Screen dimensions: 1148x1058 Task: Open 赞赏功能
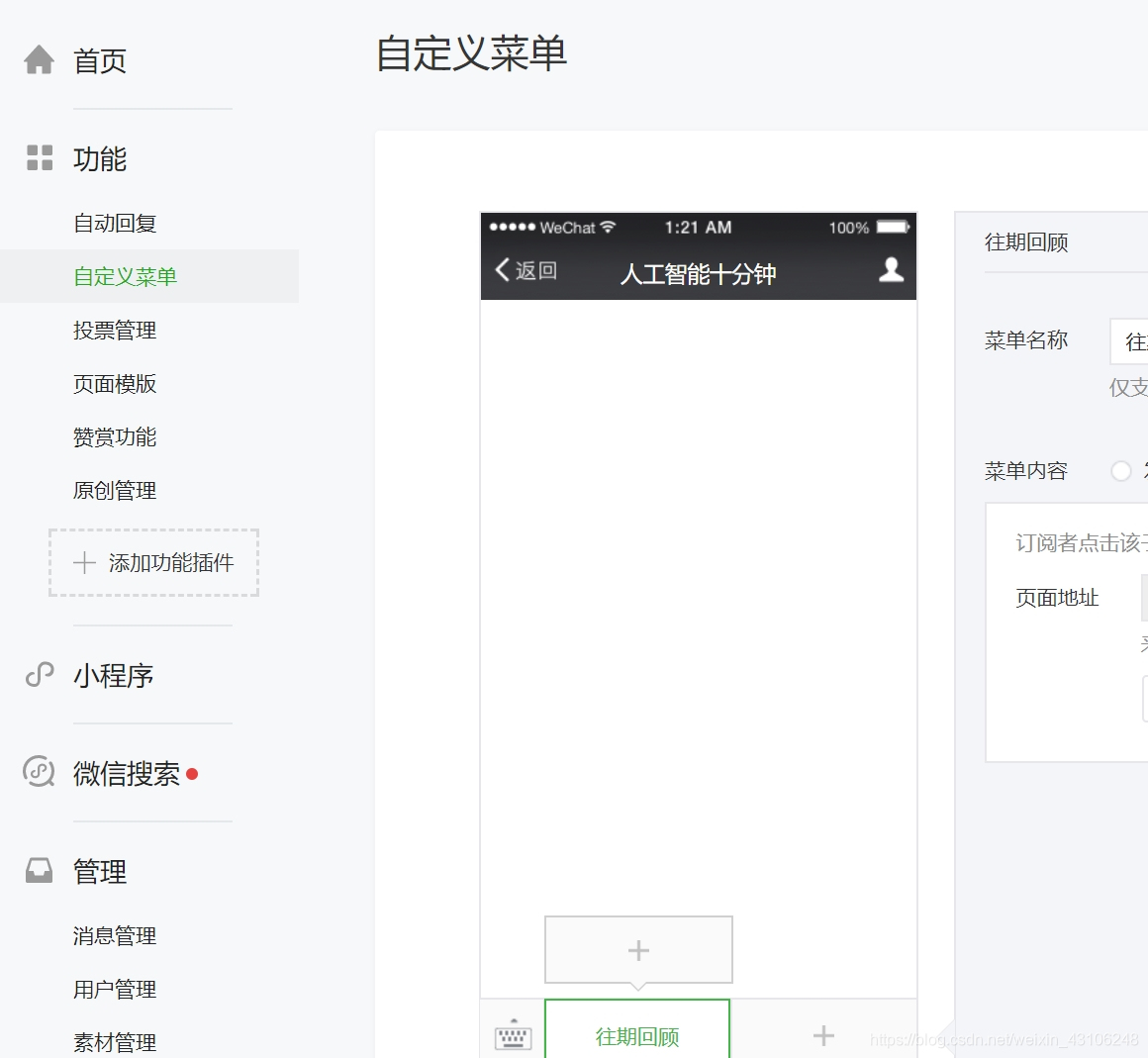[115, 436]
